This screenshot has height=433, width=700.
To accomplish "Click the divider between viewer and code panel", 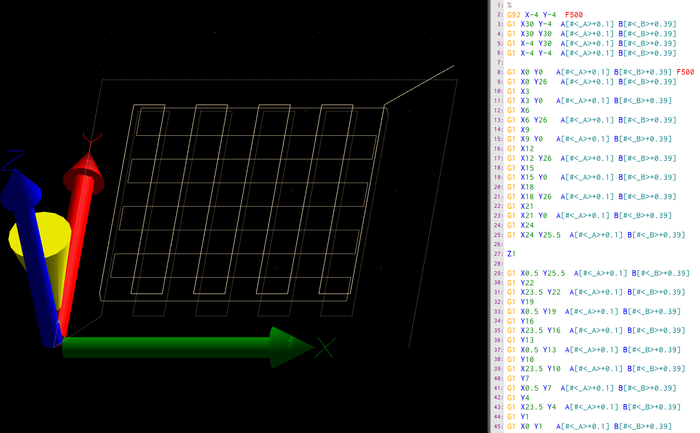I will (491, 216).
